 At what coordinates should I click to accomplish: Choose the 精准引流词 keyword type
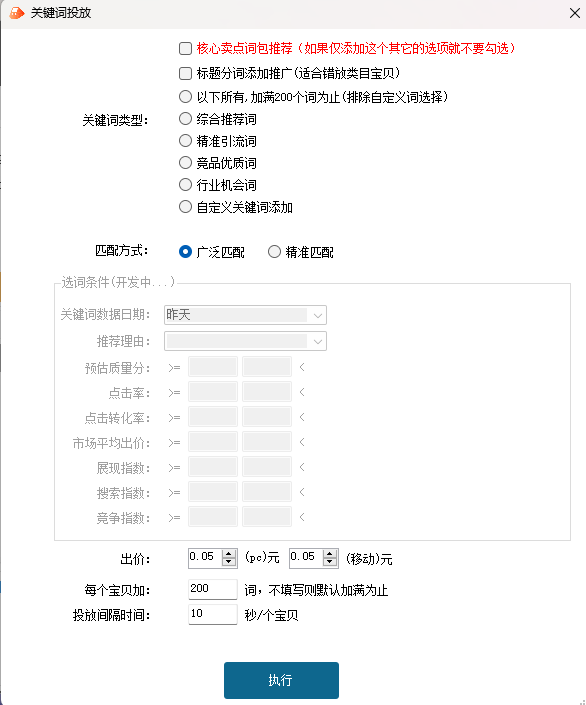[x=185, y=141]
